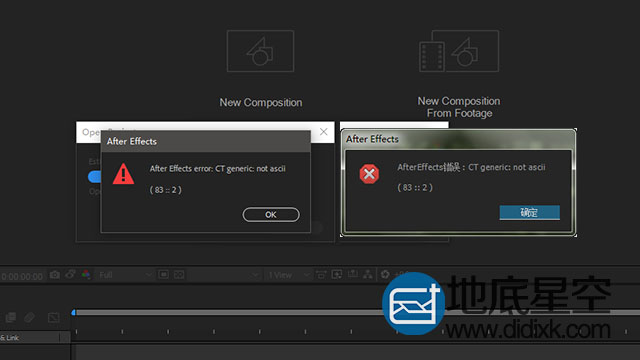Toggle the blue switch in Open Project dialog
Screen dimensions: 640x360
point(95,177)
